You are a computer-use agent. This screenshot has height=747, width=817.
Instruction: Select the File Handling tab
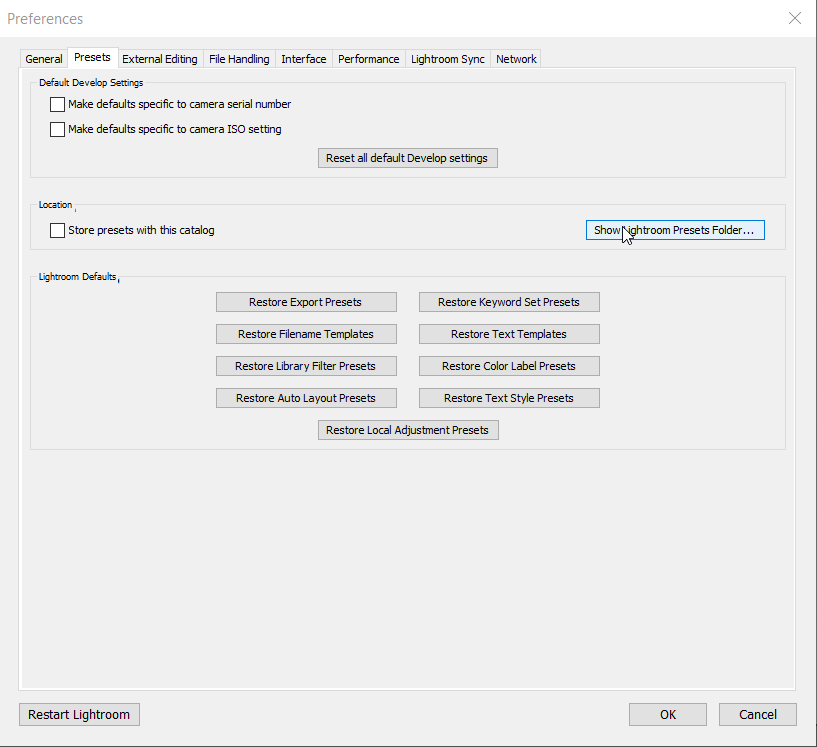point(239,58)
